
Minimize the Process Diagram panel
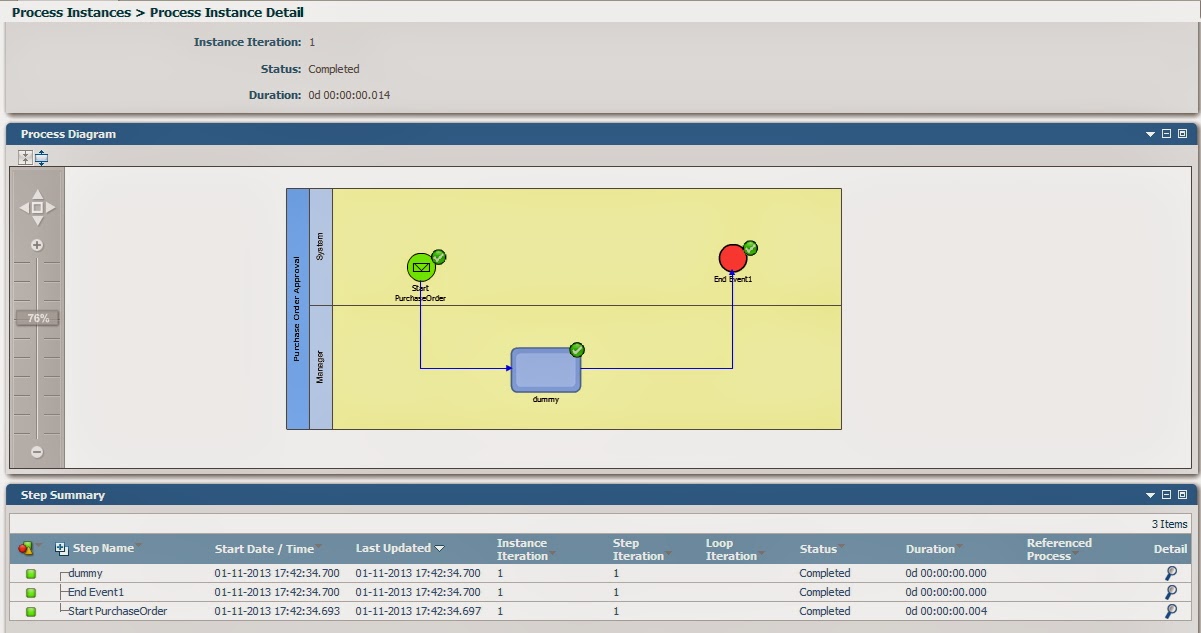1166,134
